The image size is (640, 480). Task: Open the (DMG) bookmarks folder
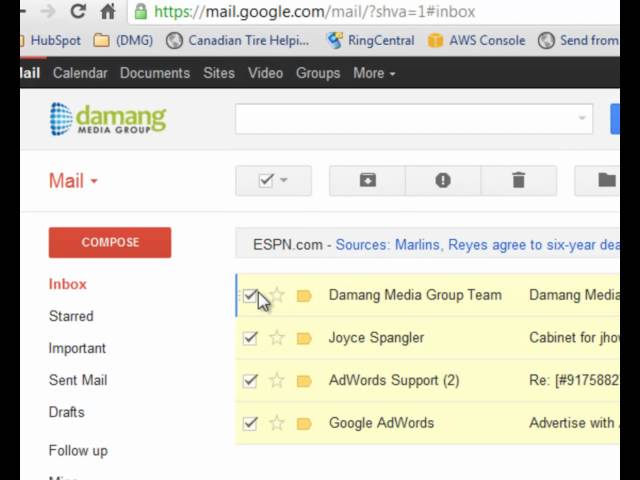tap(123, 40)
